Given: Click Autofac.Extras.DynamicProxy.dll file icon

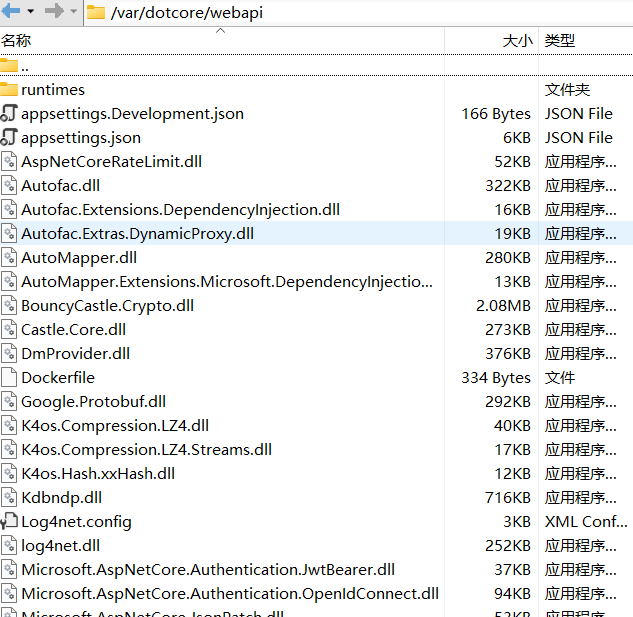Looking at the screenshot, I should point(9,233).
